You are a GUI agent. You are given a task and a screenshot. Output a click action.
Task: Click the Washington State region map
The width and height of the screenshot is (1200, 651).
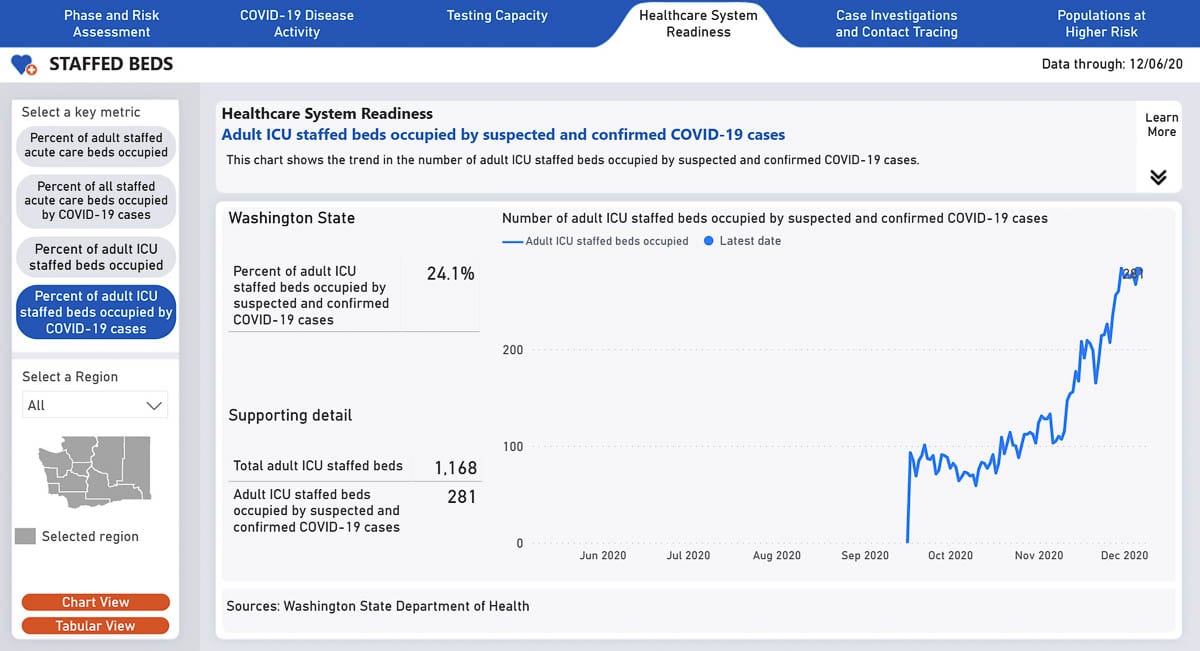94,468
